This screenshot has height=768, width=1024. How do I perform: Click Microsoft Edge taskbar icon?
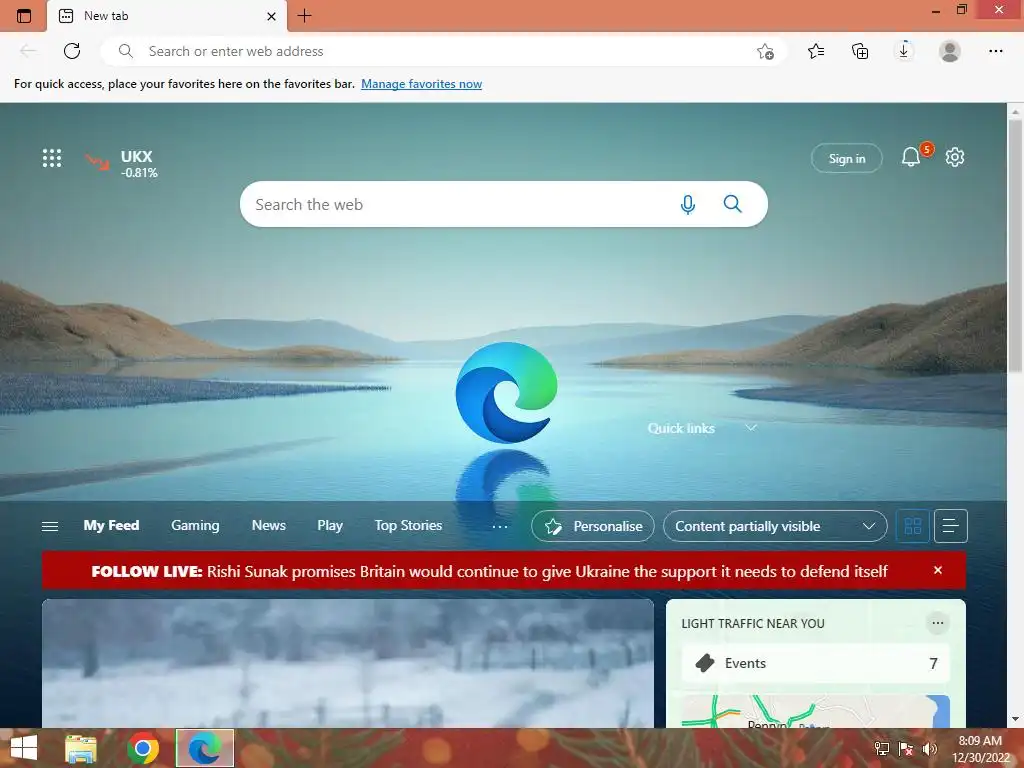(204, 748)
